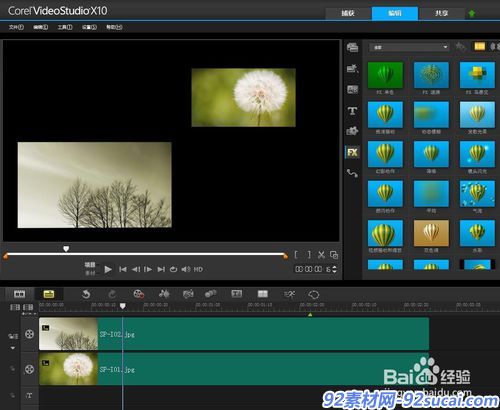Expand the small arrow under video track label

click(x=13, y=348)
